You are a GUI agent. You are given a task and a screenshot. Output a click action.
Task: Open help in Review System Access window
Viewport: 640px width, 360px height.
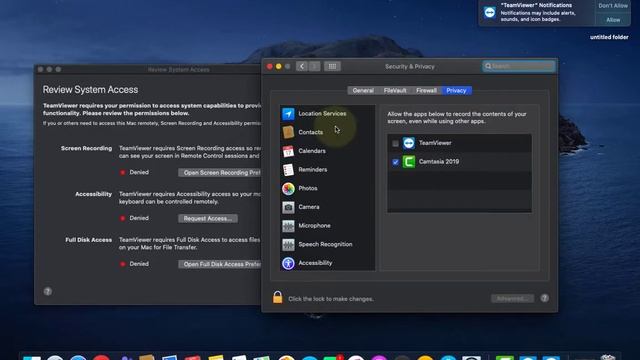point(48,291)
